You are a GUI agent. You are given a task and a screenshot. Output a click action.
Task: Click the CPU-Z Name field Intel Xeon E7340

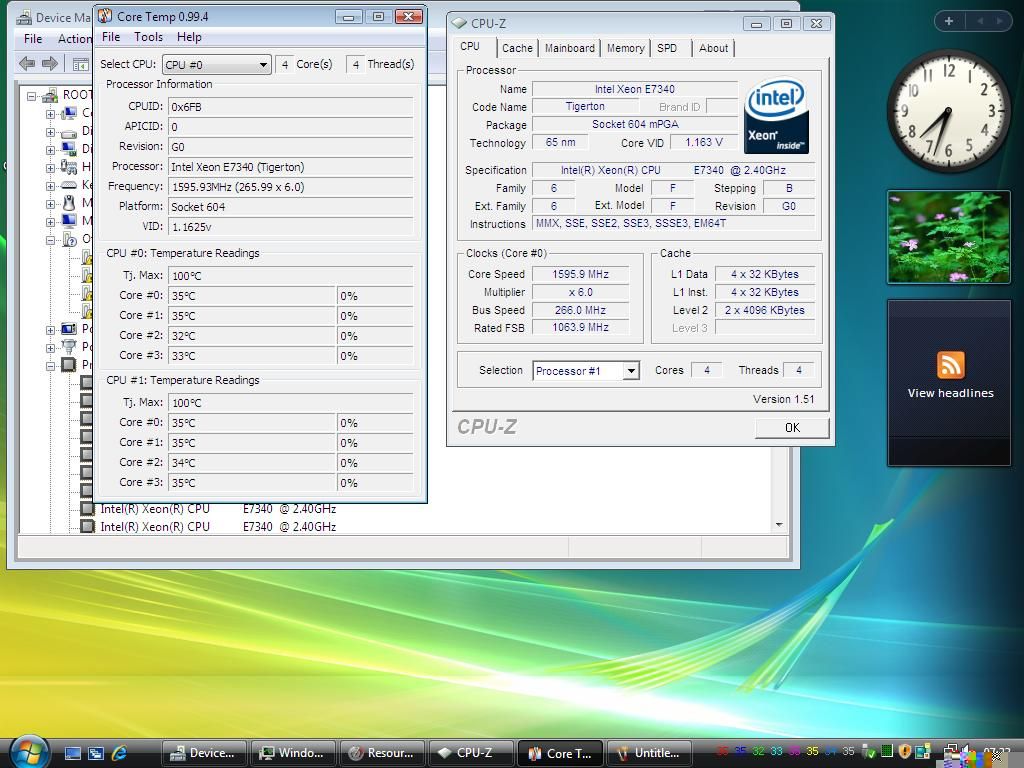point(635,89)
